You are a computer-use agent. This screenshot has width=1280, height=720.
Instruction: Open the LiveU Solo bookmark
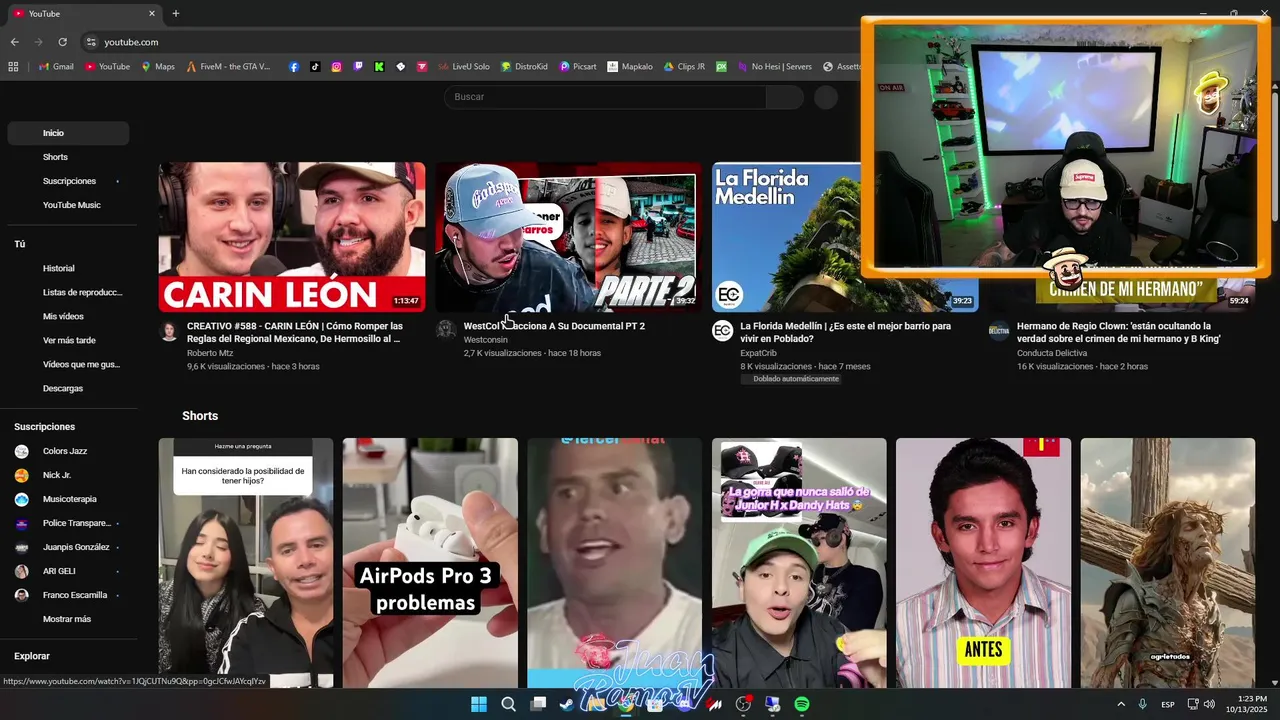[x=463, y=67]
